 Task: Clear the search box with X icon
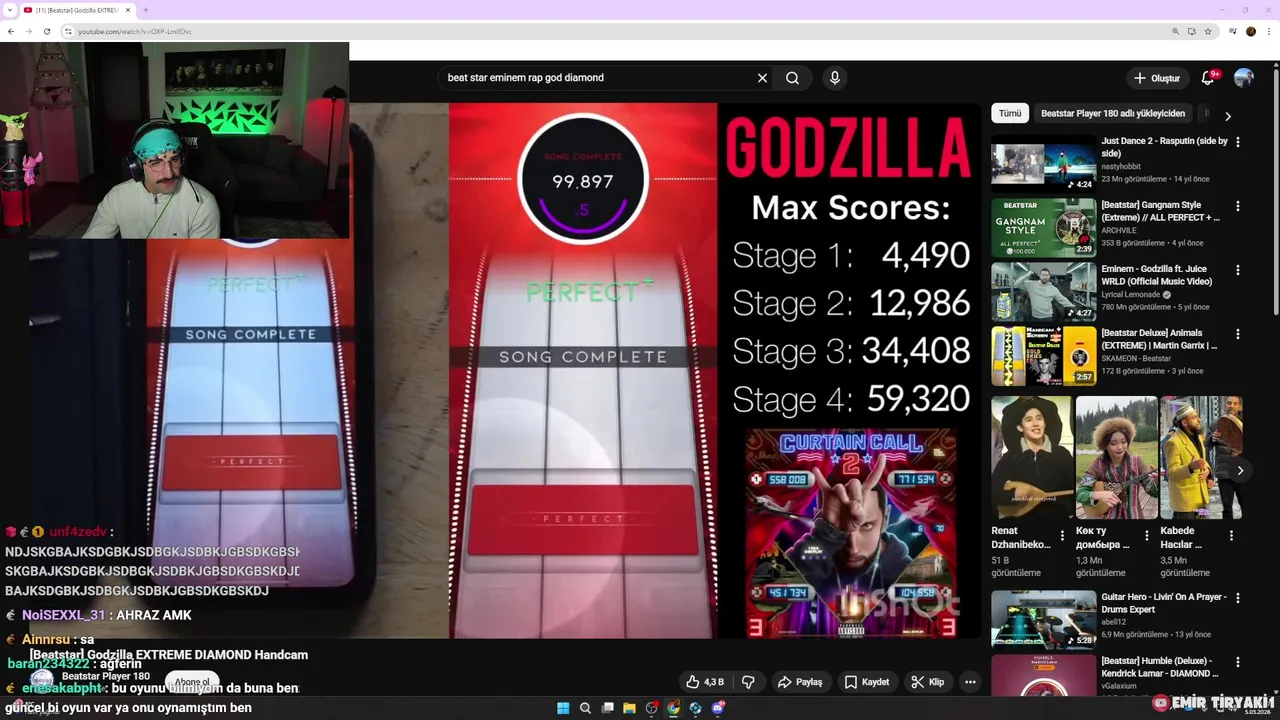pos(762,78)
